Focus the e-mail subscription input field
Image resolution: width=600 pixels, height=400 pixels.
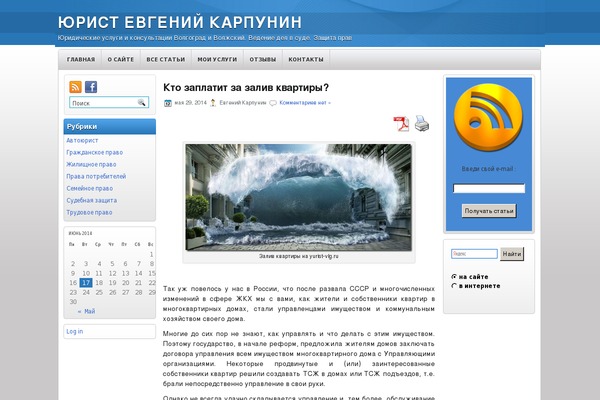[x=489, y=188]
